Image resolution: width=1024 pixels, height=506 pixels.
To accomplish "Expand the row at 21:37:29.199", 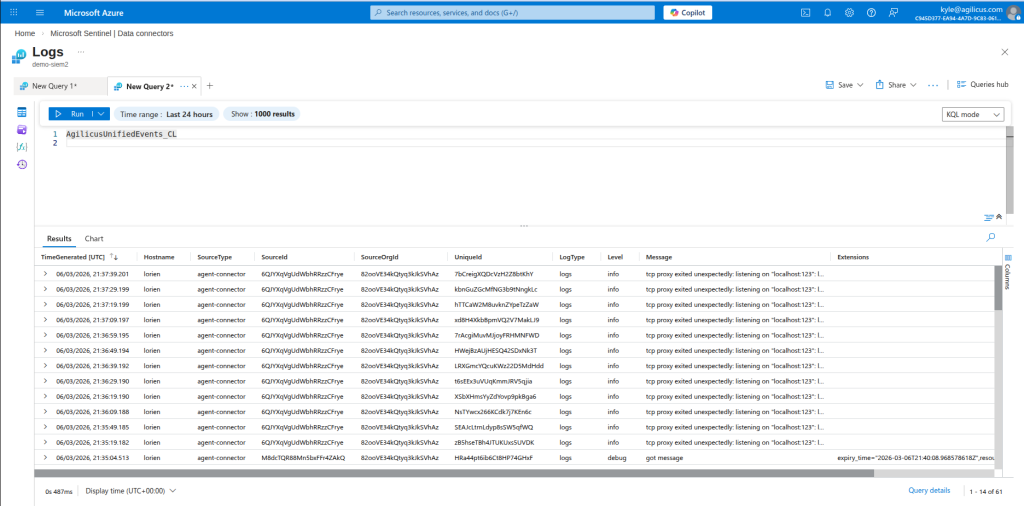I will (x=46, y=289).
